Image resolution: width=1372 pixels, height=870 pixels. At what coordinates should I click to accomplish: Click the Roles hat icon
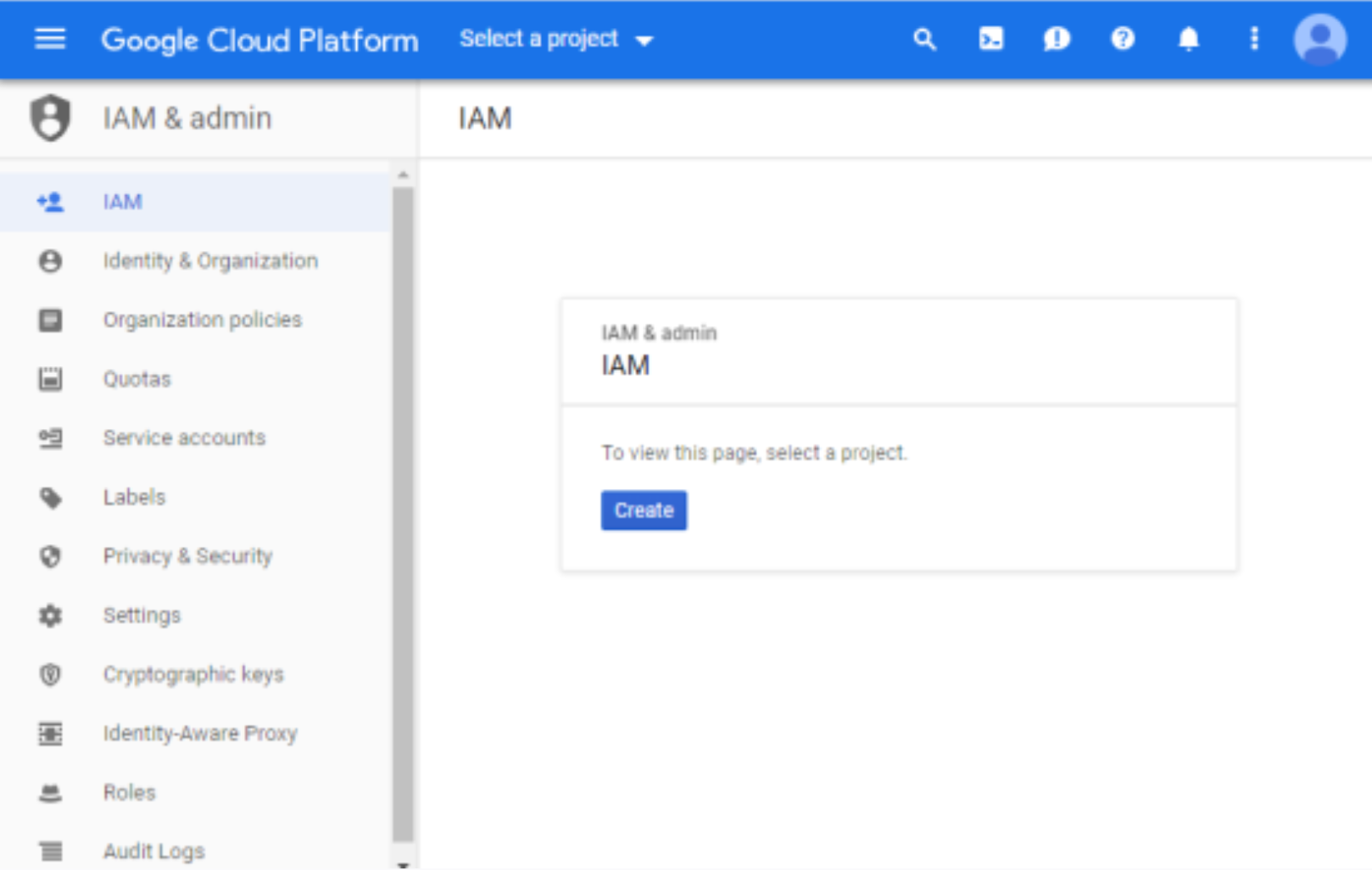pos(50,793)
